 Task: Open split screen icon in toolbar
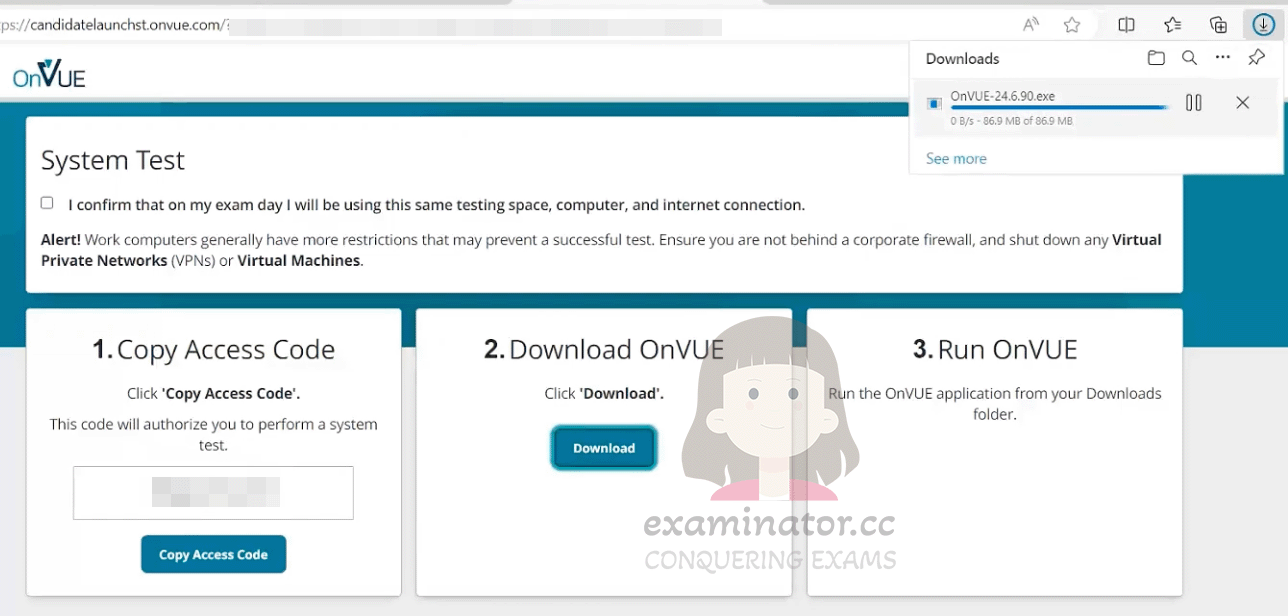pyautogui.click(x=1126, y=25)
